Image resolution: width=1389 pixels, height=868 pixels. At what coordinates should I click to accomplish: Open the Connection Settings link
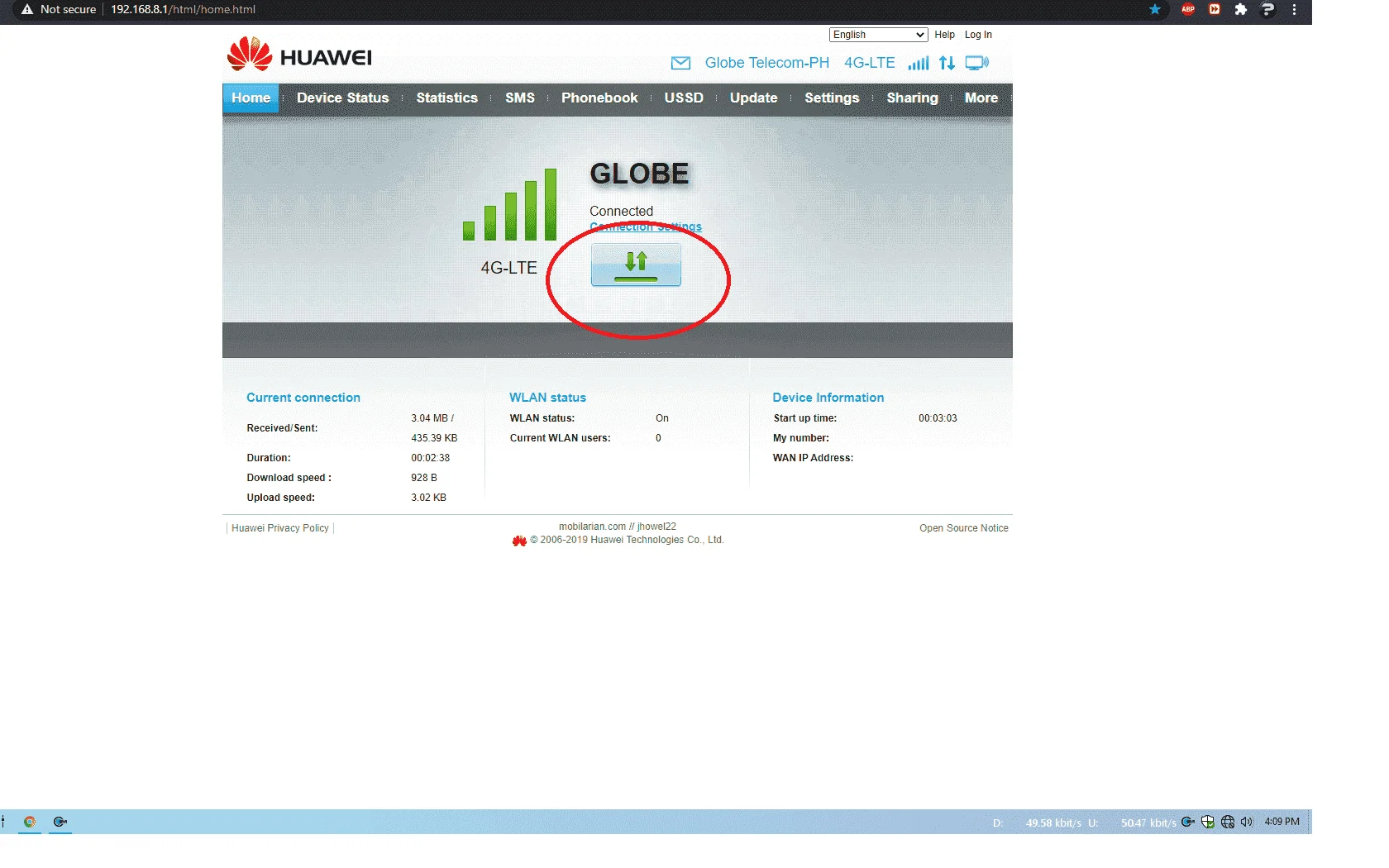pos(646,227)
